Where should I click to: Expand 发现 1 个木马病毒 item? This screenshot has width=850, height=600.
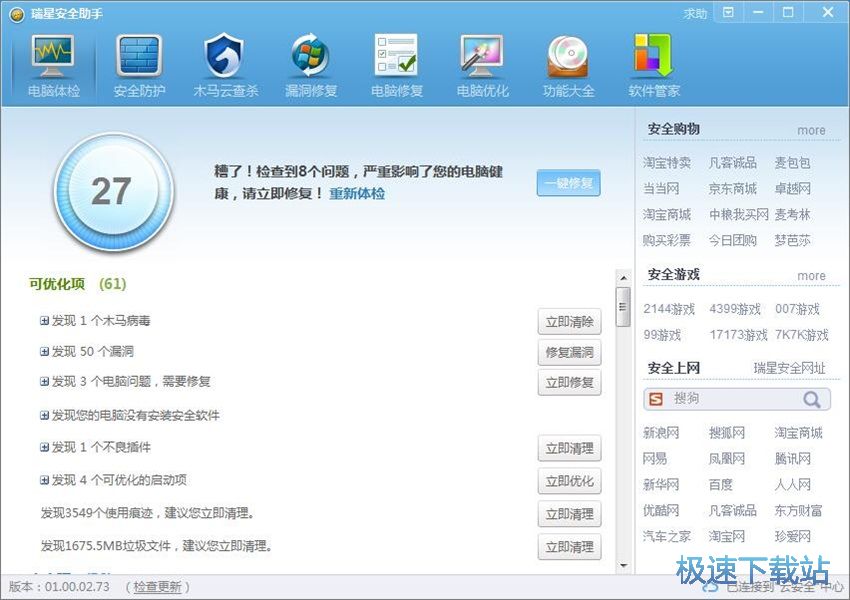pyautogui.click(x=44, y=321)
